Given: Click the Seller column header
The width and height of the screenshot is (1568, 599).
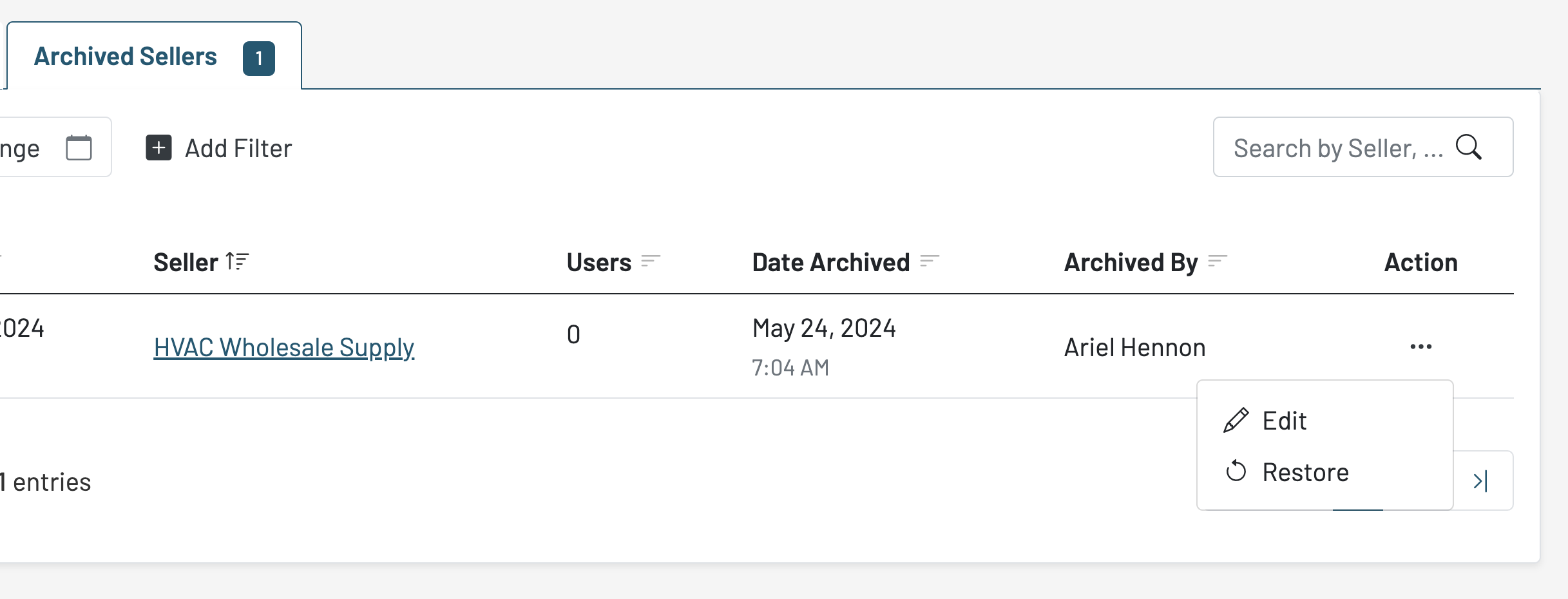Looking at the screenshot, I should (186, 263).
